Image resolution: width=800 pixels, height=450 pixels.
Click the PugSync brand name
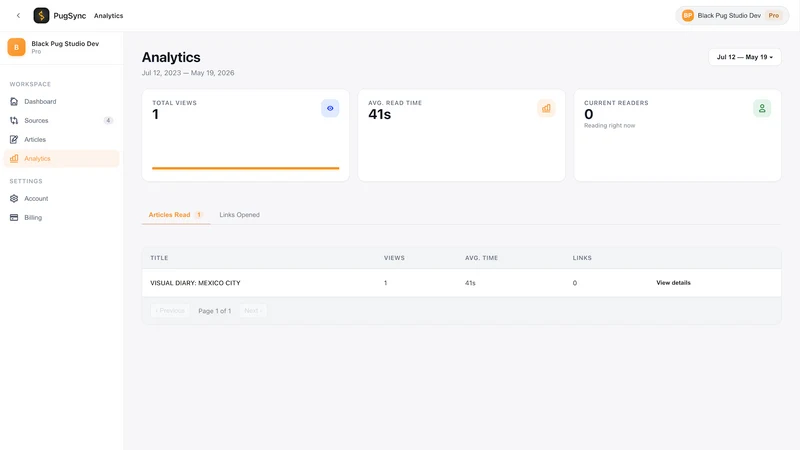pyautogui.click(x=70, y=16)
